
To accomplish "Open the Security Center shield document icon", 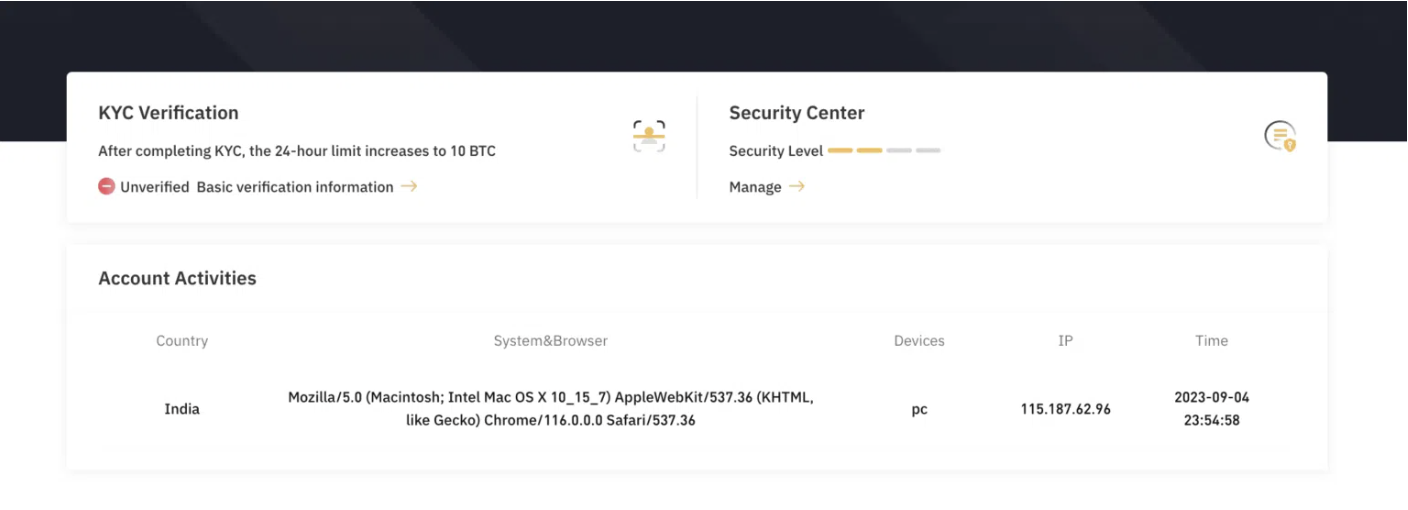I will pyautogui.click(x=1280, y=136).
